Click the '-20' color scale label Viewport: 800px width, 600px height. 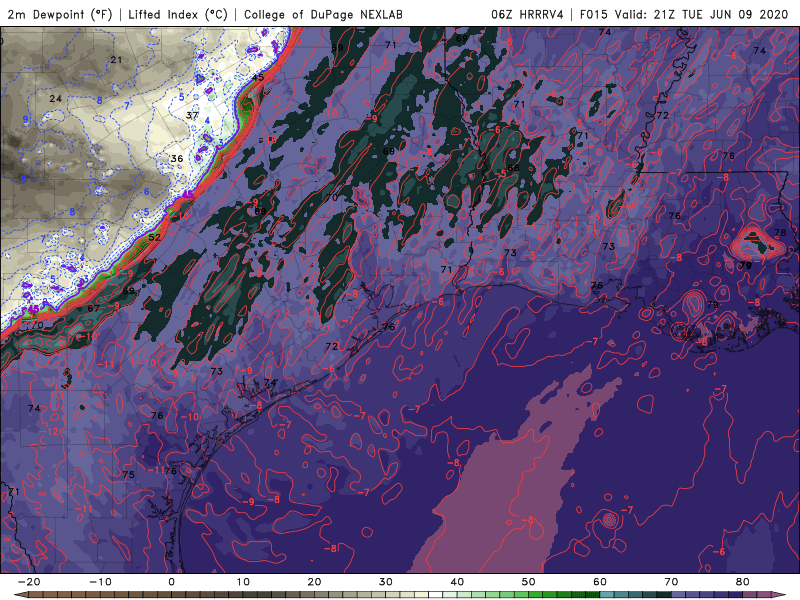[29, 582]
